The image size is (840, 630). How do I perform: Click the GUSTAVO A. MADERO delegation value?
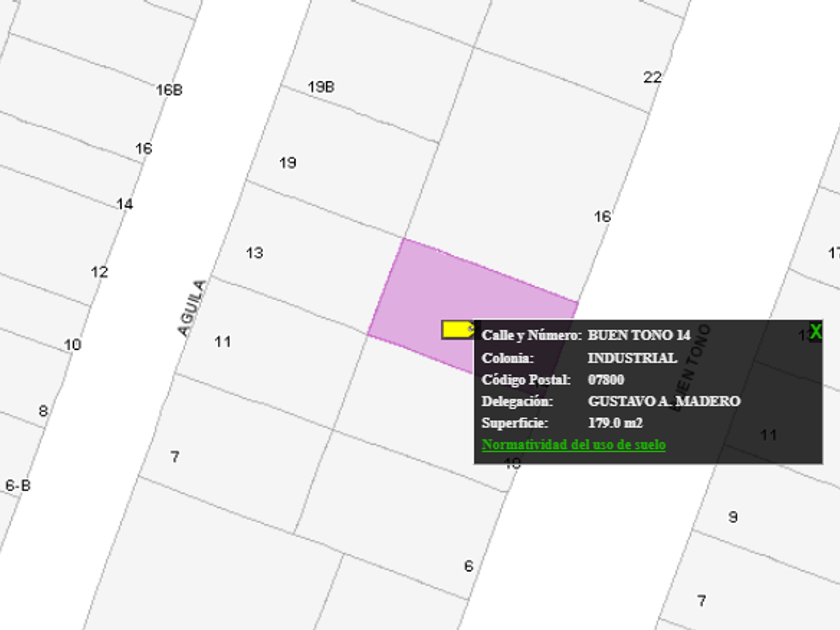664,401
